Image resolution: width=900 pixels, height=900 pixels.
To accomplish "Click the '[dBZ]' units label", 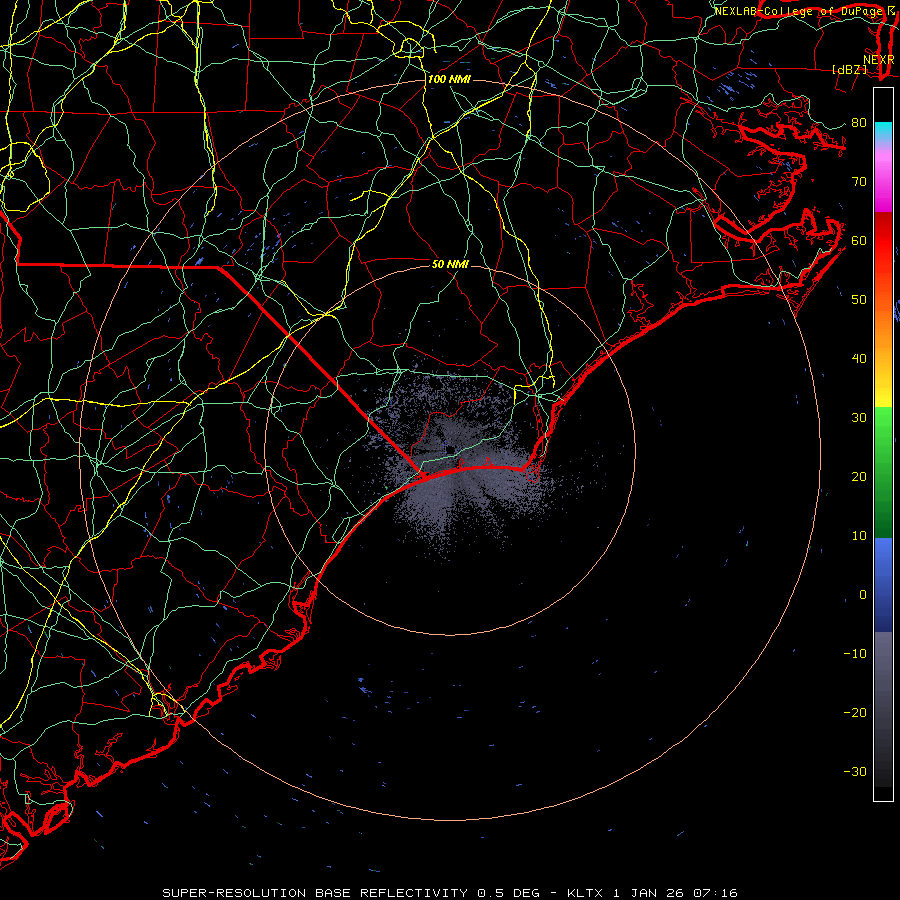I will [849, 69].
